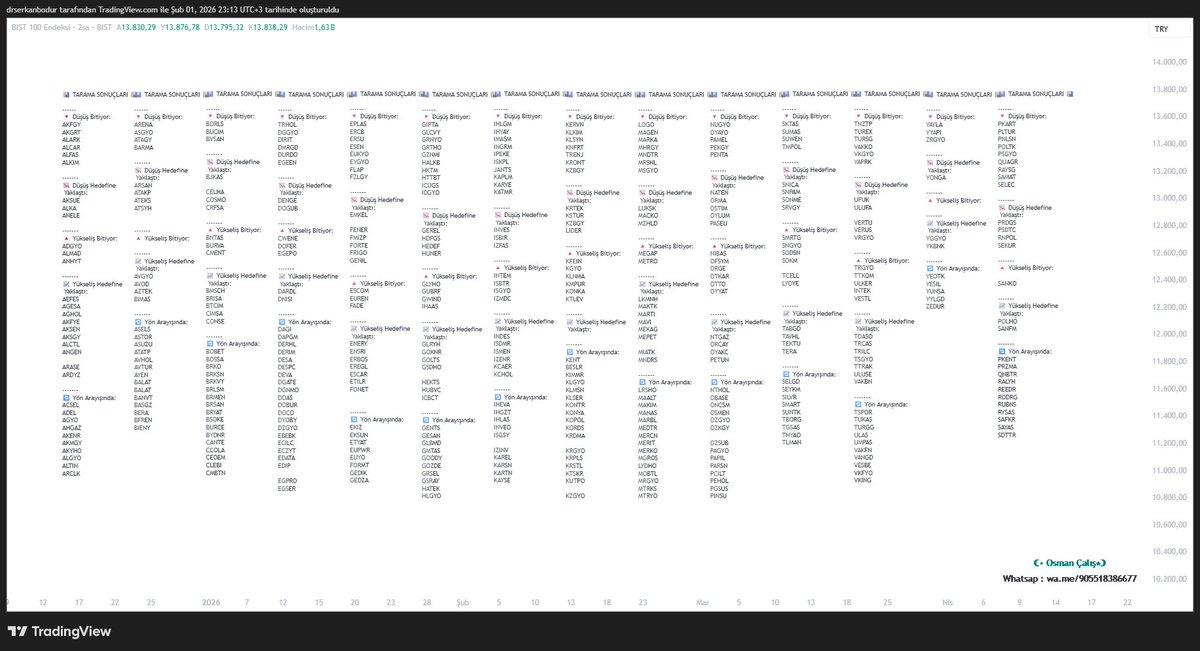Viewport: 1200px width, 651px height.
Task: Click the MAVI ticker
Action: pyautogui.click(x=646, y=320)
